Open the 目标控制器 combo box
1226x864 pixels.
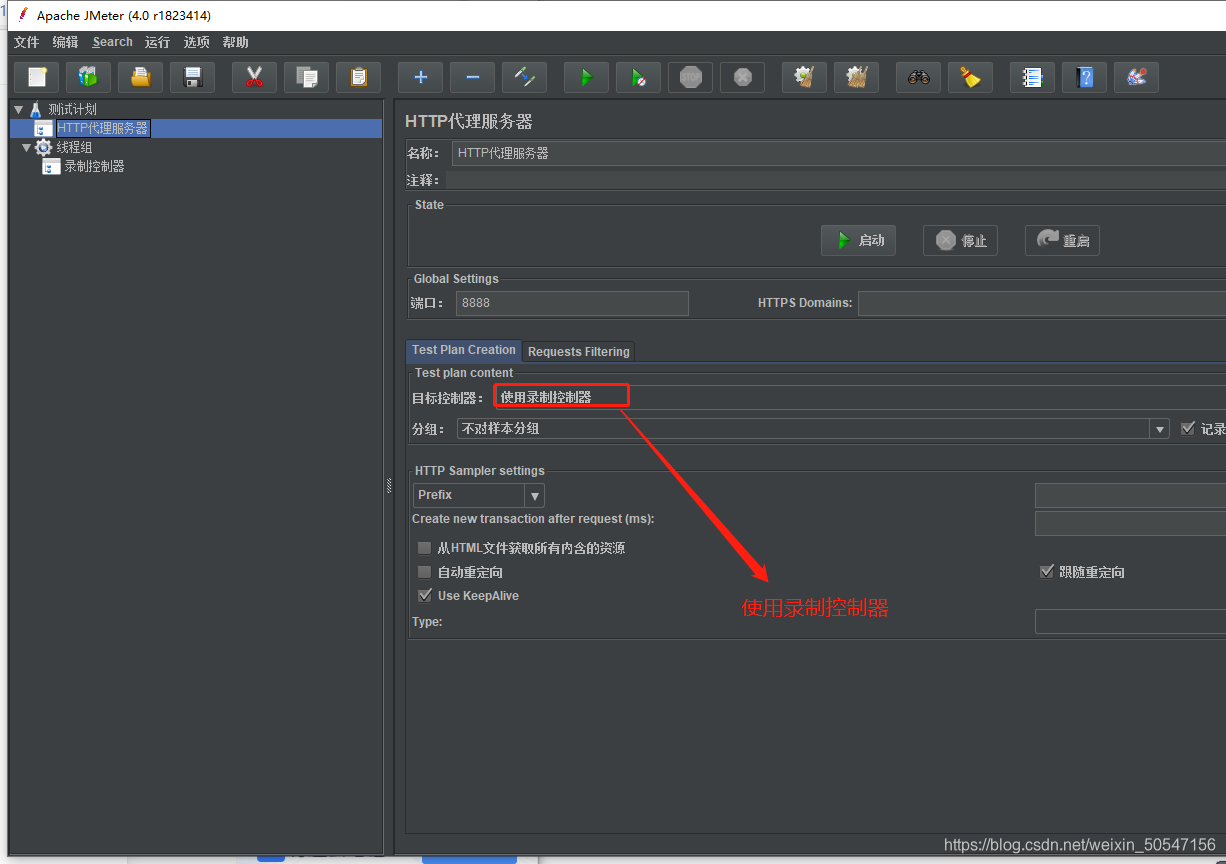point(859,397)
